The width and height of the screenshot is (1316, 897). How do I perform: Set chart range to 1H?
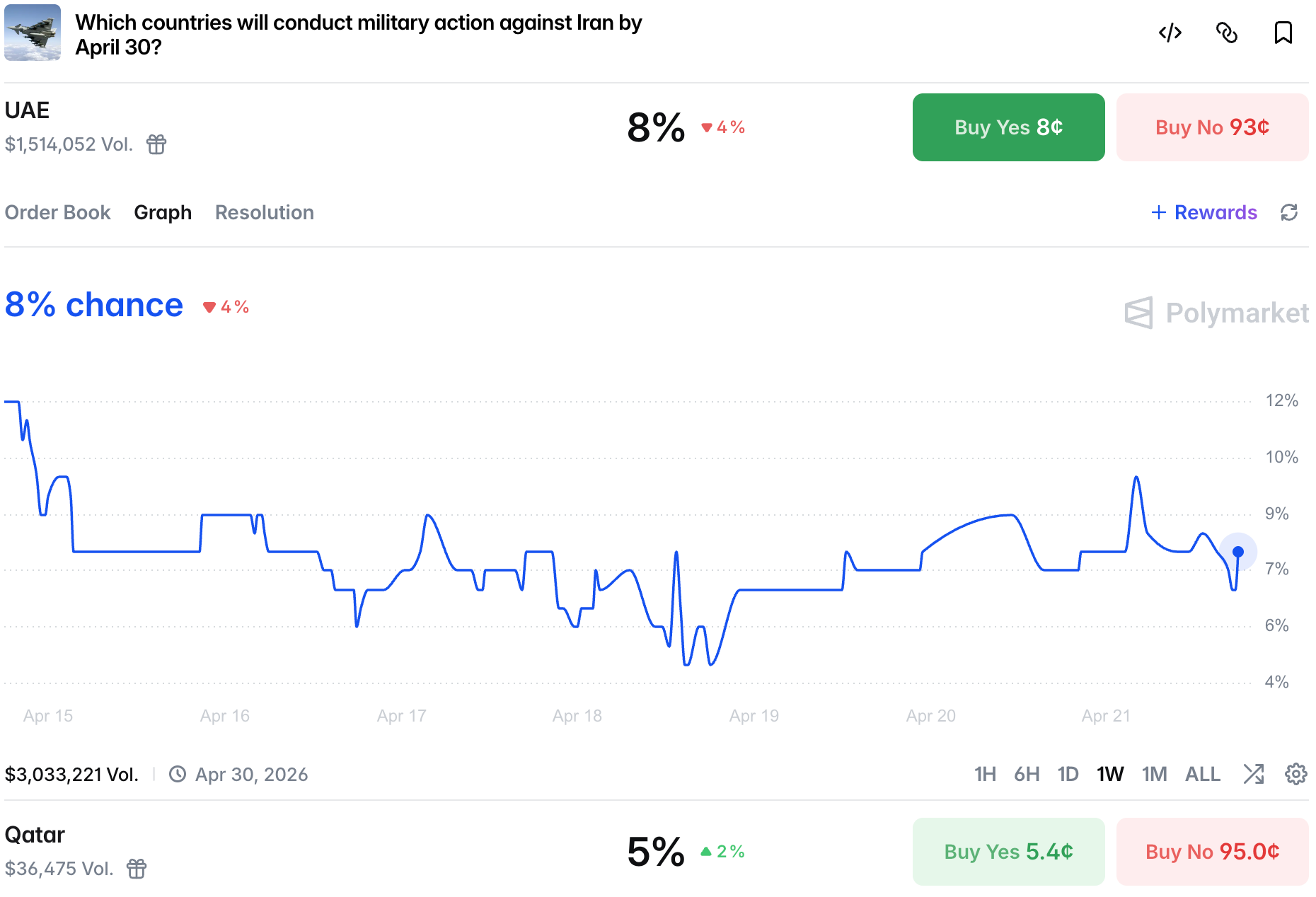point(985,774)
